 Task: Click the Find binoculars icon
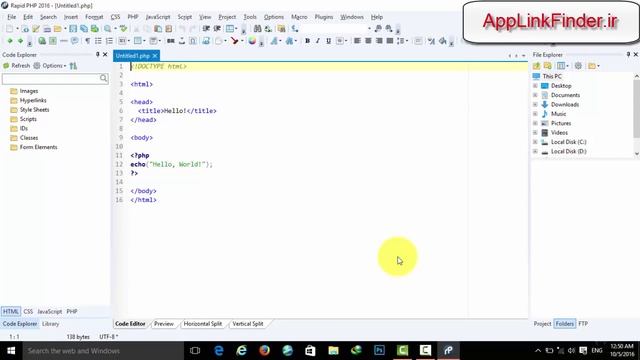[257, 29]
